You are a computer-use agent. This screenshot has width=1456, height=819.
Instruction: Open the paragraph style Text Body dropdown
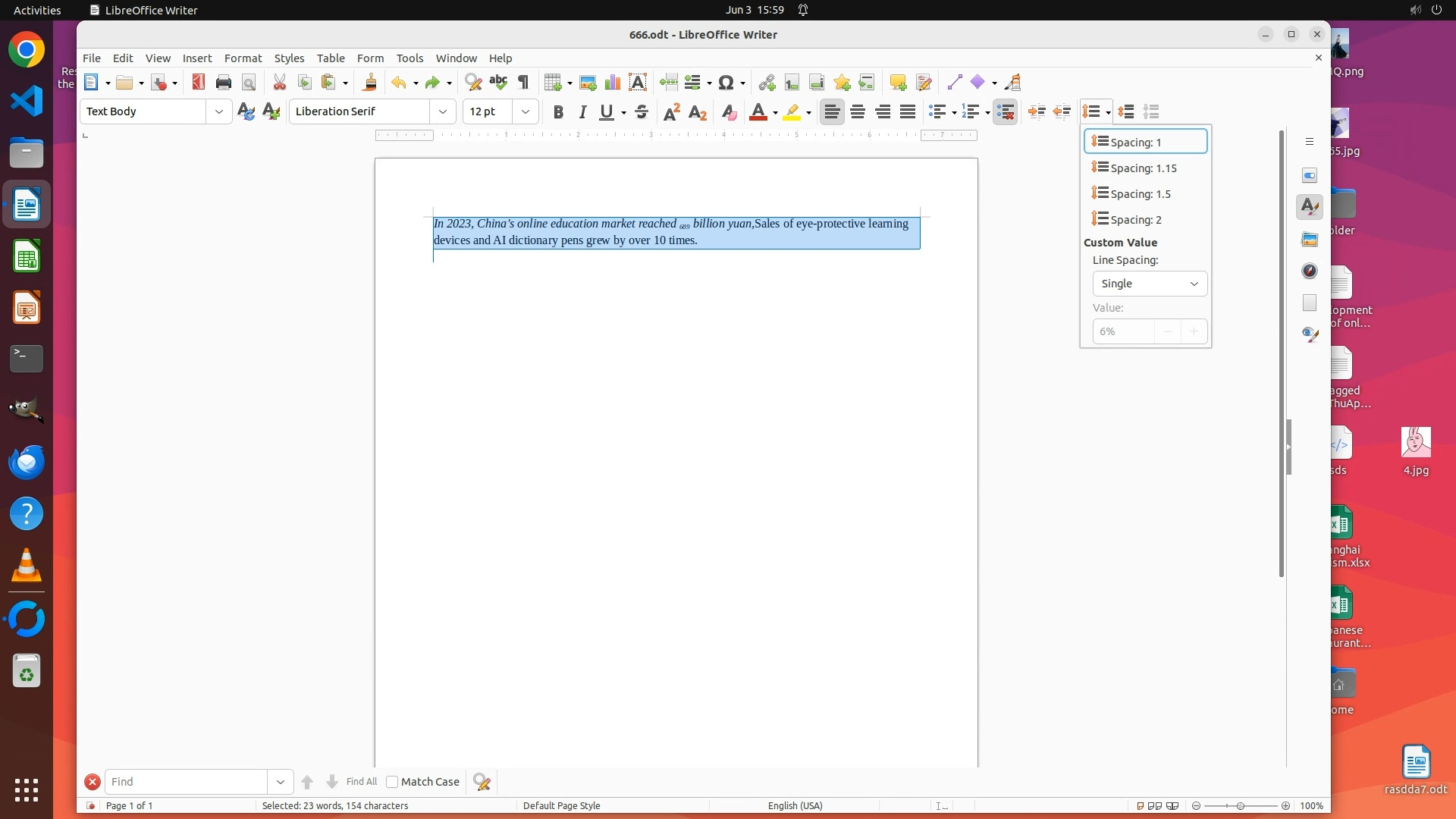(219, 111)
